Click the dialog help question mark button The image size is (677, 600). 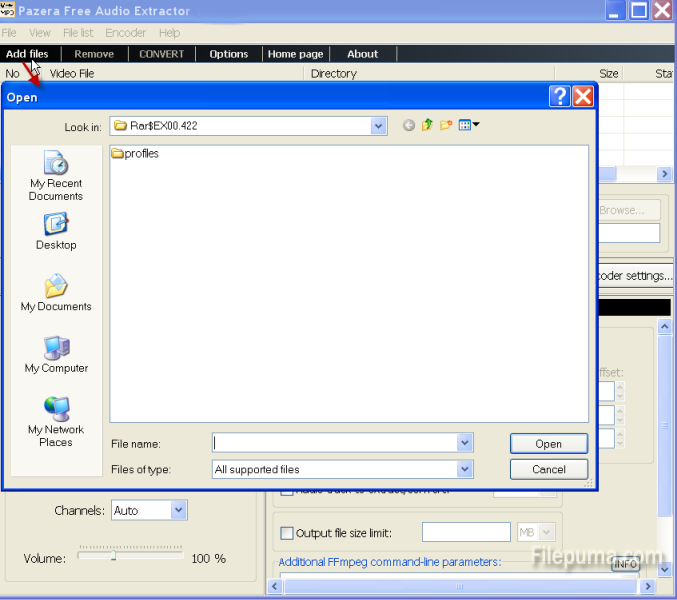[559, 96]
